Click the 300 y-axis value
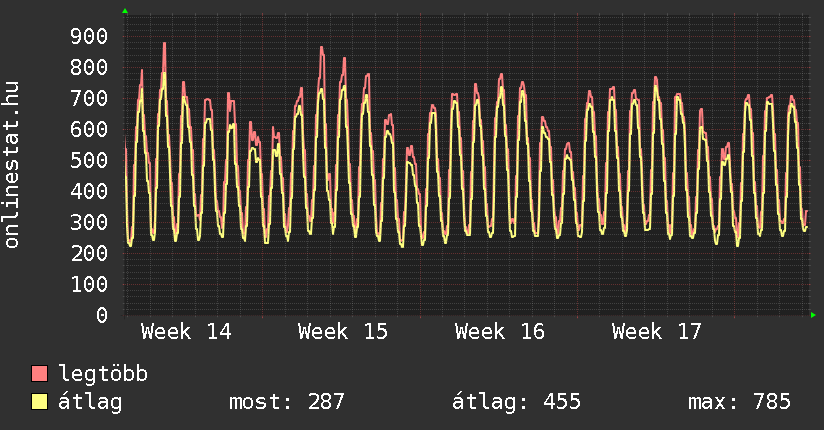The image size is (824, 430). [89, 223]
